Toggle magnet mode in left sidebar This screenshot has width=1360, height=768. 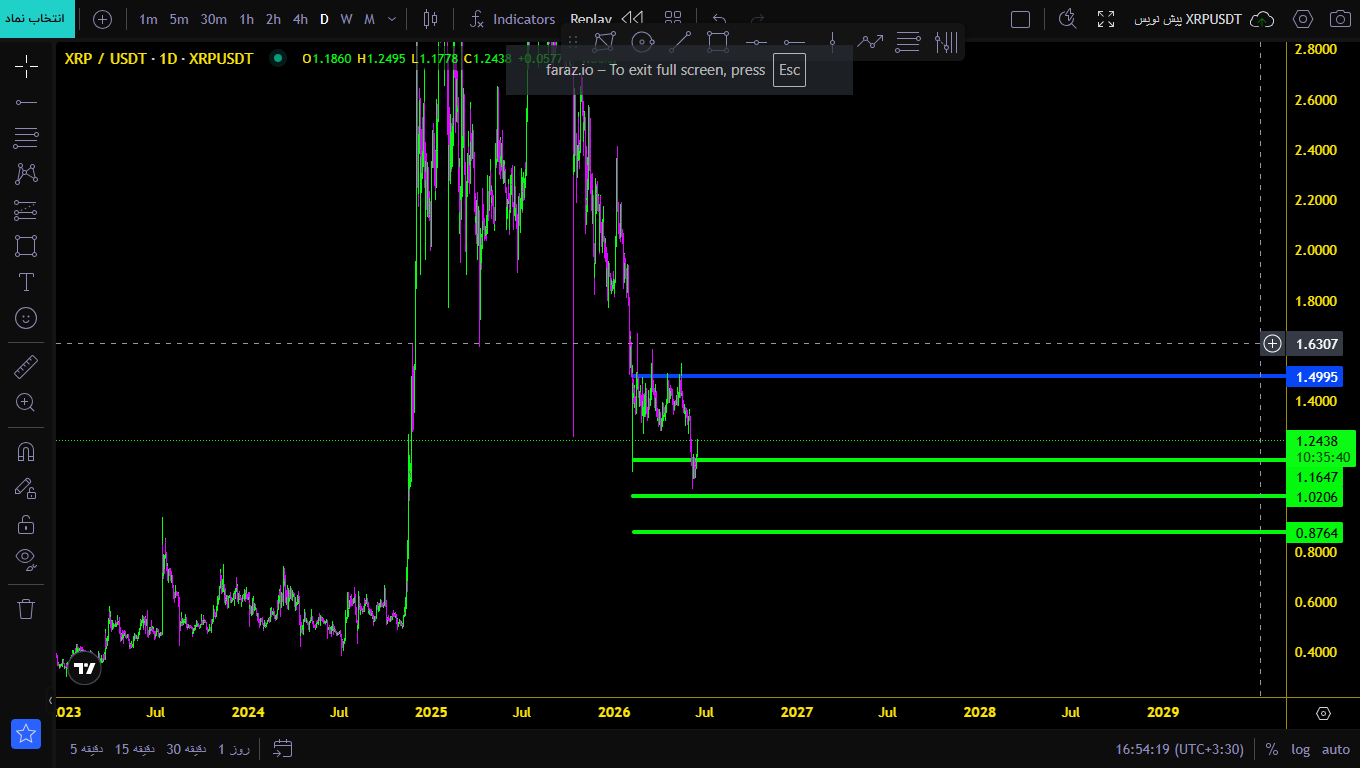[26, 451]
